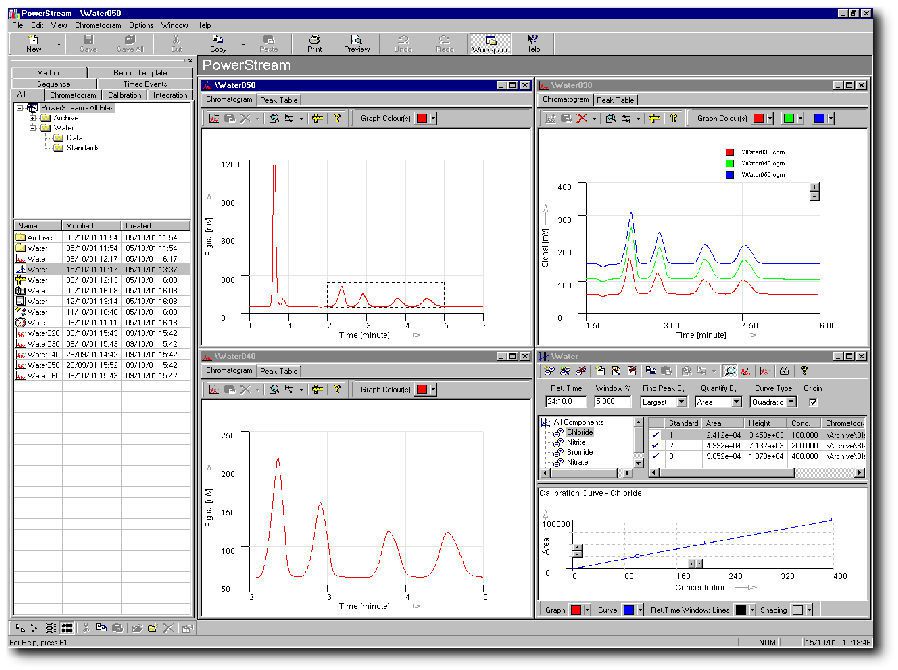Click the Print icon in main toolbar

coord(315,42)
